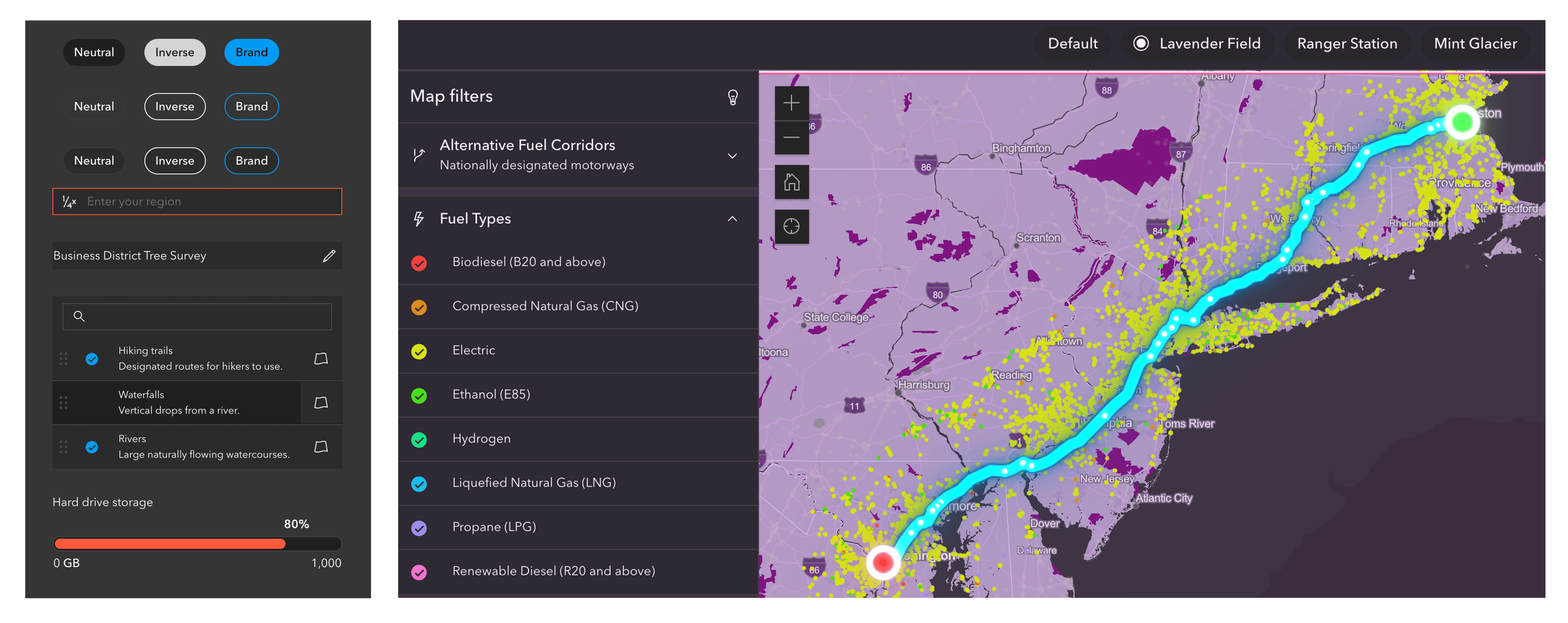Click the polygon icon on Rivers row

click(321, 447)
